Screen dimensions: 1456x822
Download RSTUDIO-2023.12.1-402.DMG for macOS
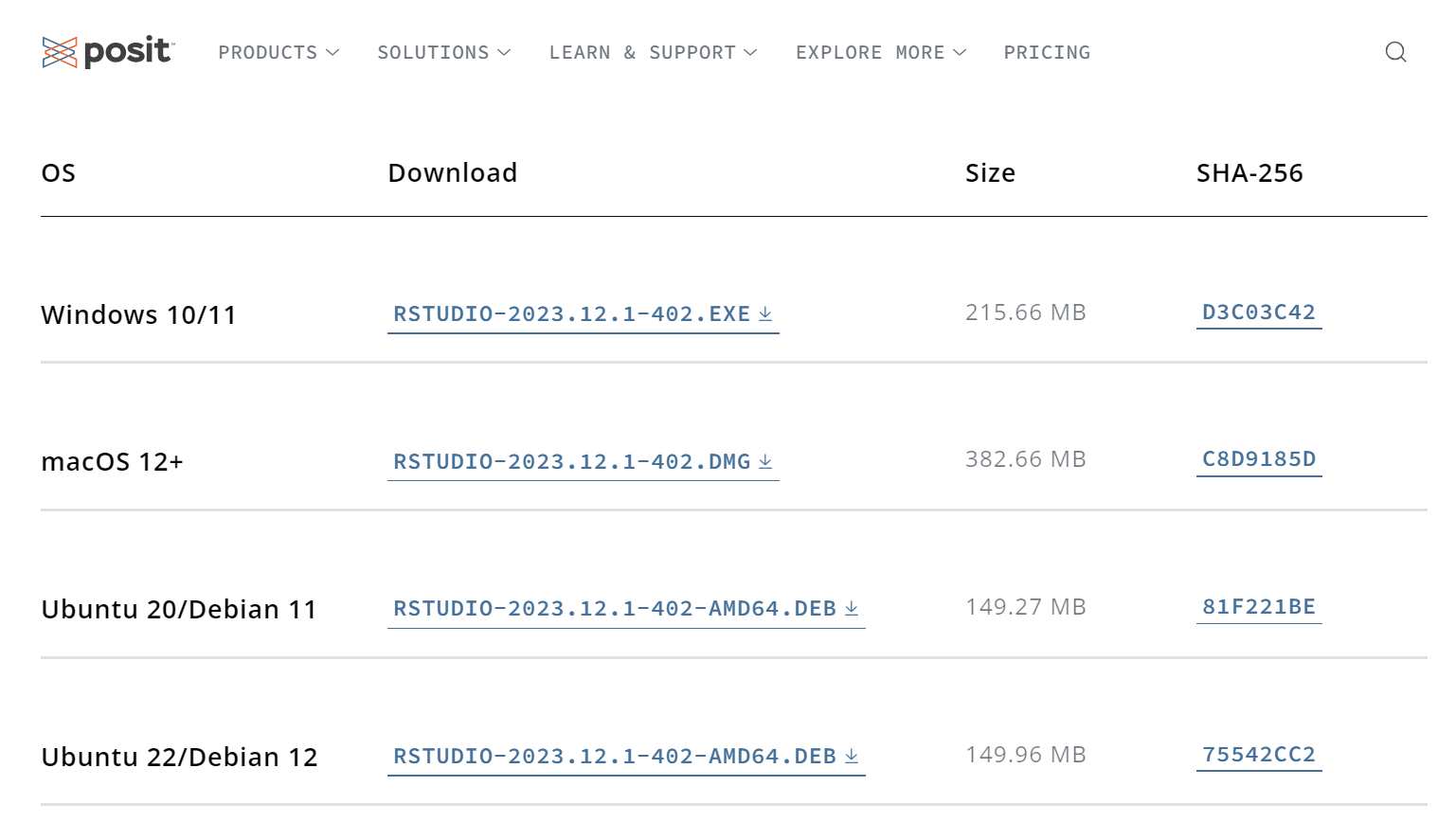coord(571,462)
